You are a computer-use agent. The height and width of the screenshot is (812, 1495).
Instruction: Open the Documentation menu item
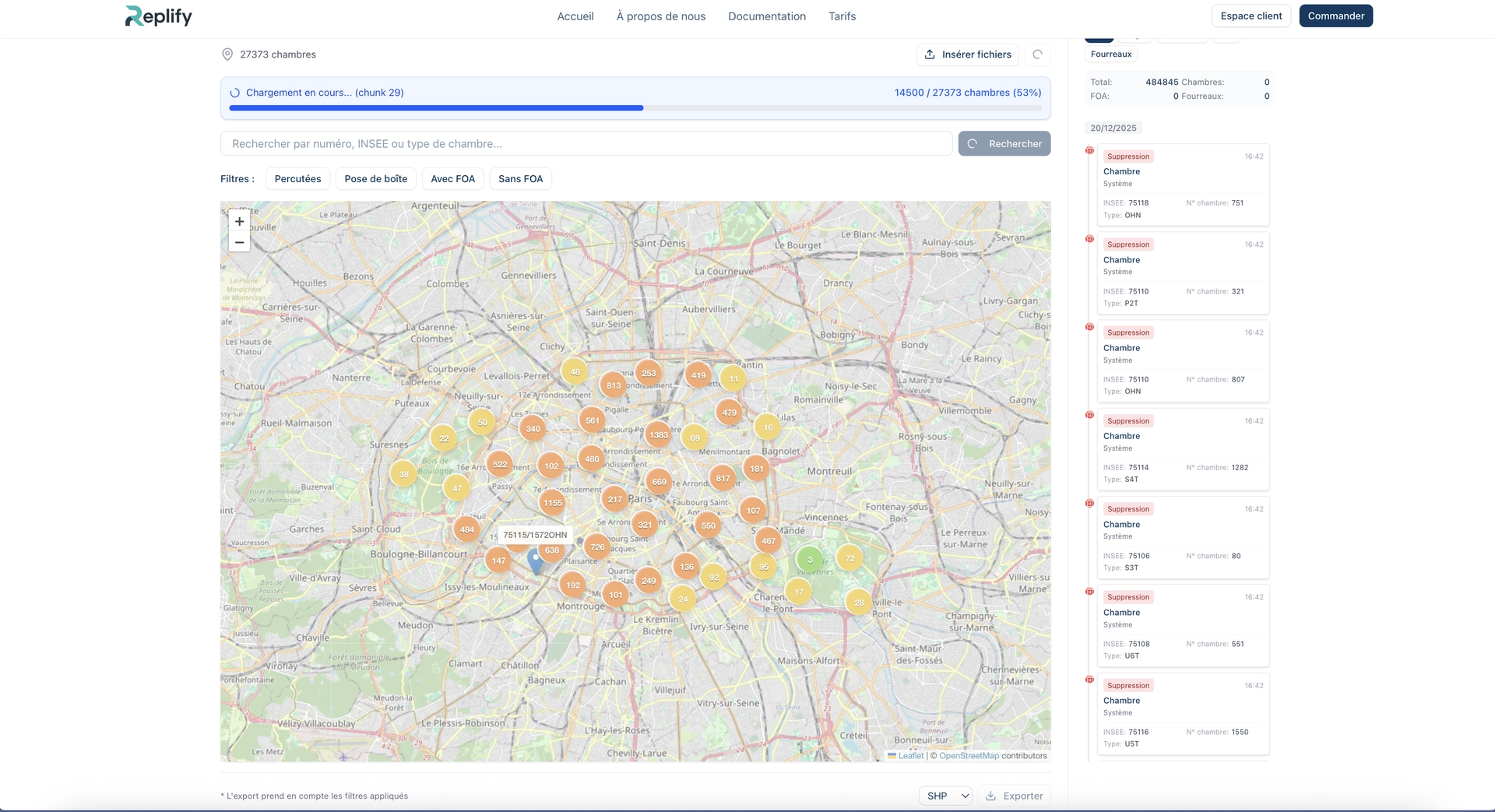click(x=766, y=16)
